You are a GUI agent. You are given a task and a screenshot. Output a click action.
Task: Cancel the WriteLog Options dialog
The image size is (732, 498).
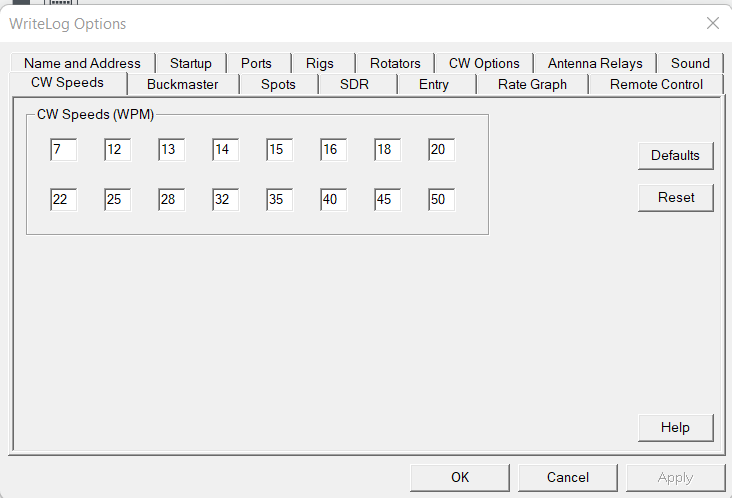pos(568,477)
